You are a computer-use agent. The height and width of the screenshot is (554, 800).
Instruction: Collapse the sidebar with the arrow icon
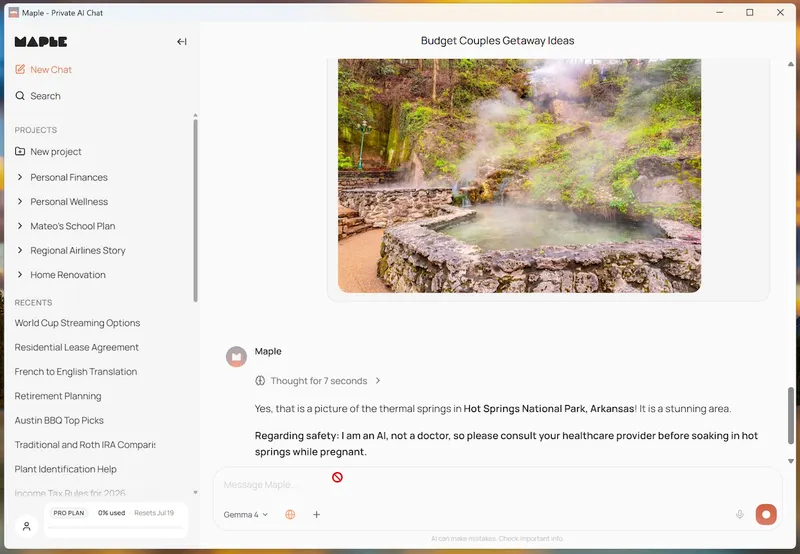coord(182,42)
